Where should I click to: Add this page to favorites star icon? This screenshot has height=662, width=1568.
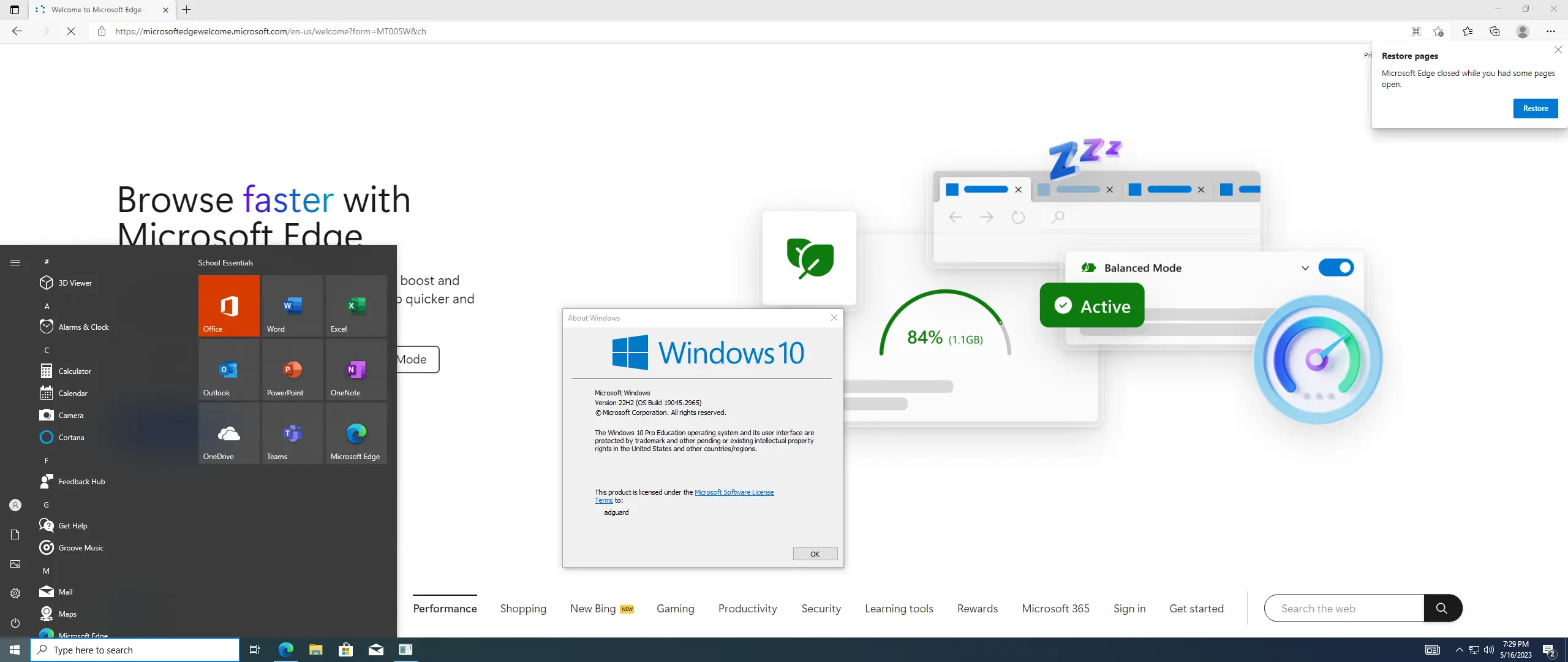click(x=1438, y=31)
